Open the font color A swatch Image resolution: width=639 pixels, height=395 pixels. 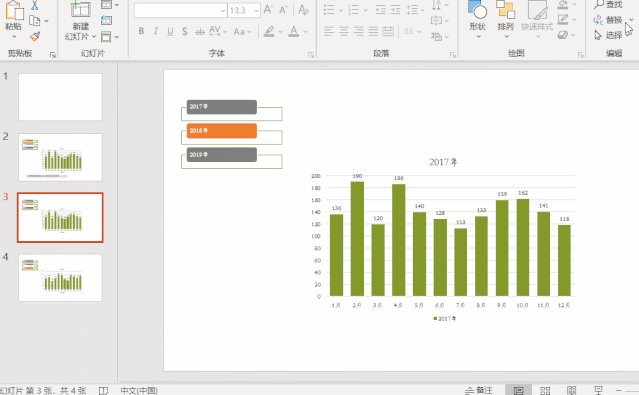(x=293, y=31)
